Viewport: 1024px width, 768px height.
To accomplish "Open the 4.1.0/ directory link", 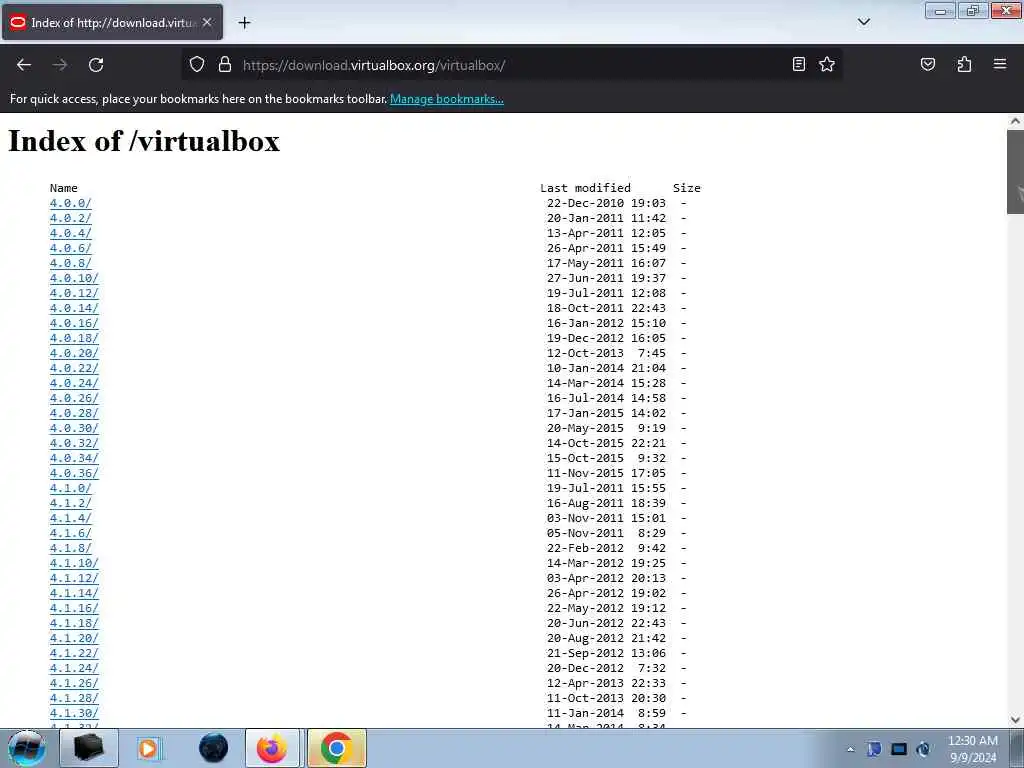I will pos(71,488).
